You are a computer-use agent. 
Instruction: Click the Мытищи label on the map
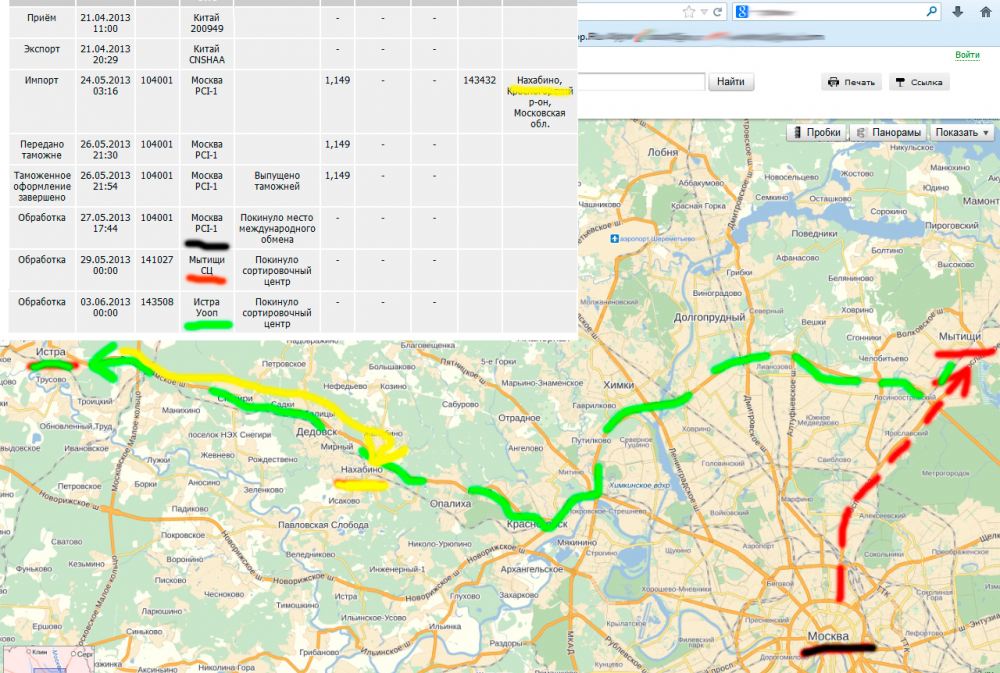tap(959, 336)
